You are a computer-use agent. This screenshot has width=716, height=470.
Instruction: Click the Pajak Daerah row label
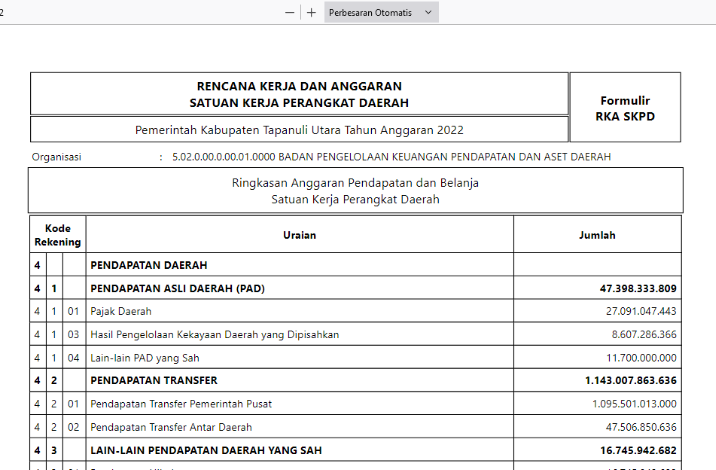coord(121,311)
